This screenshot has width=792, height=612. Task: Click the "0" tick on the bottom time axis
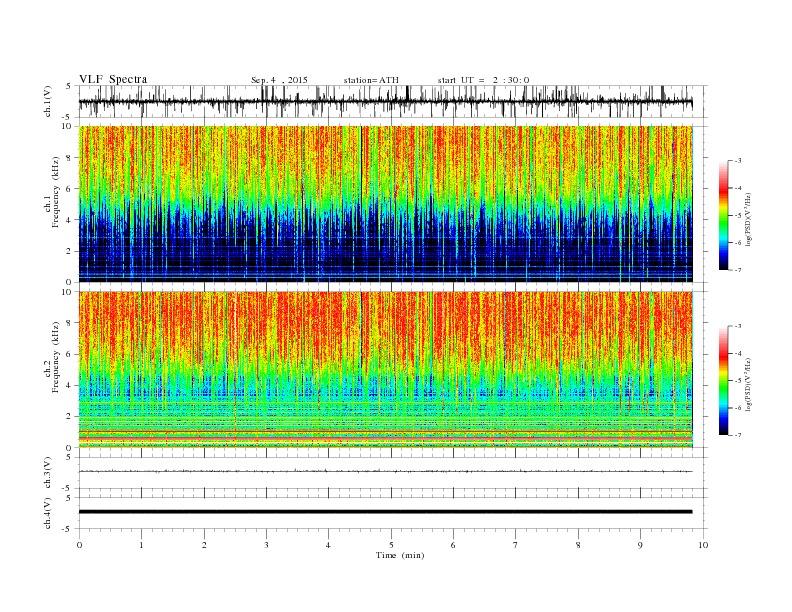79,545
